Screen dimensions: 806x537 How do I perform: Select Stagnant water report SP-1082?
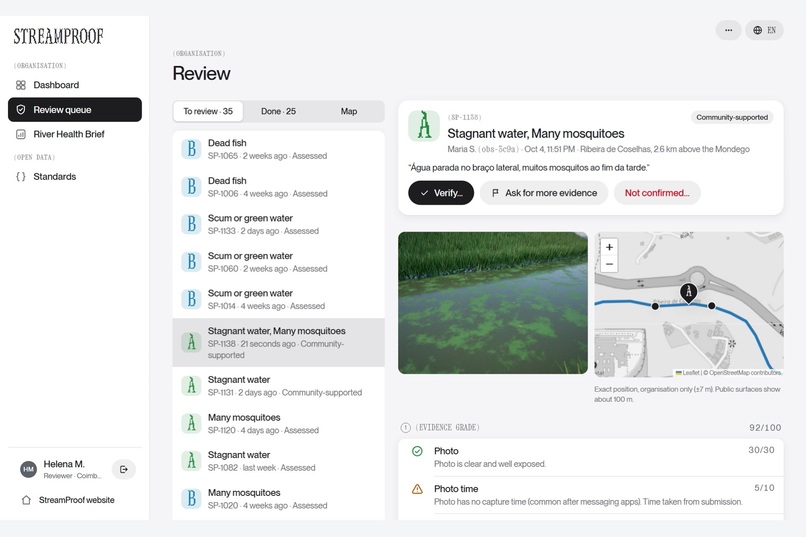click(x=279, y=461)
